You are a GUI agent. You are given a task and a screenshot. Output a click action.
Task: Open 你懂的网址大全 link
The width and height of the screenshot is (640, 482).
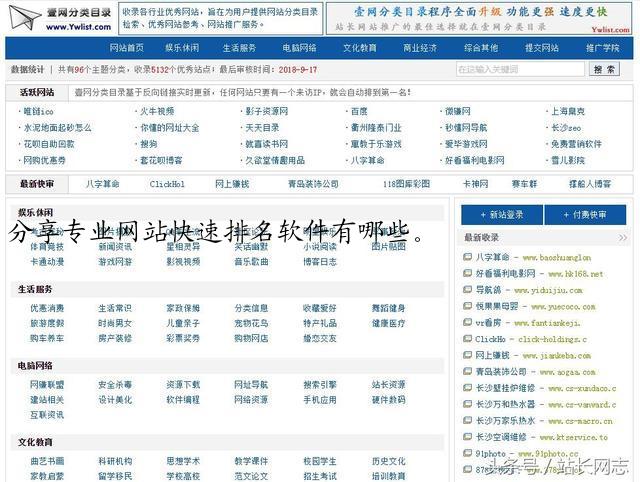[x=170, y=128]
